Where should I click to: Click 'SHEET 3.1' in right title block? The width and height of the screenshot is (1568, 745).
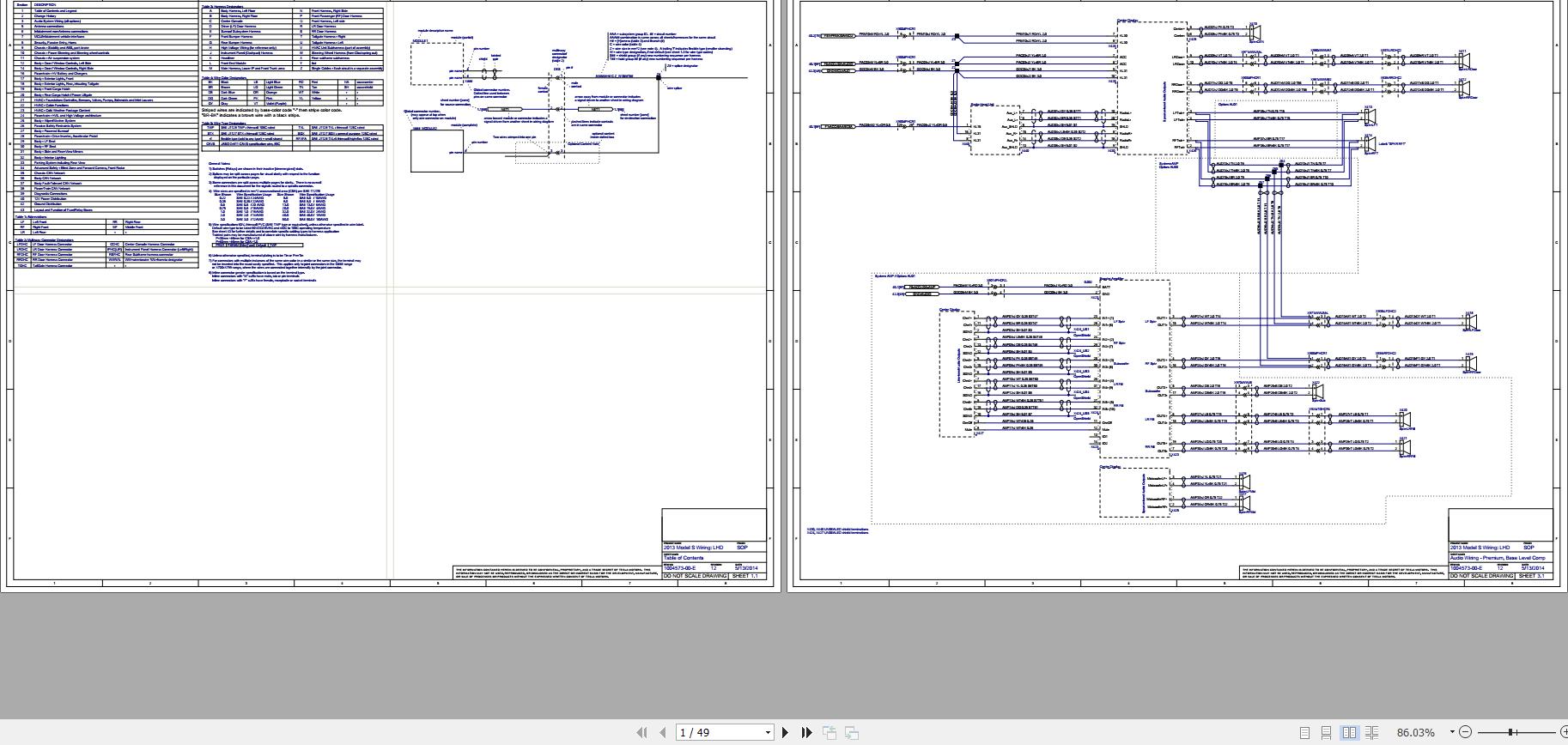point(1531,576)
